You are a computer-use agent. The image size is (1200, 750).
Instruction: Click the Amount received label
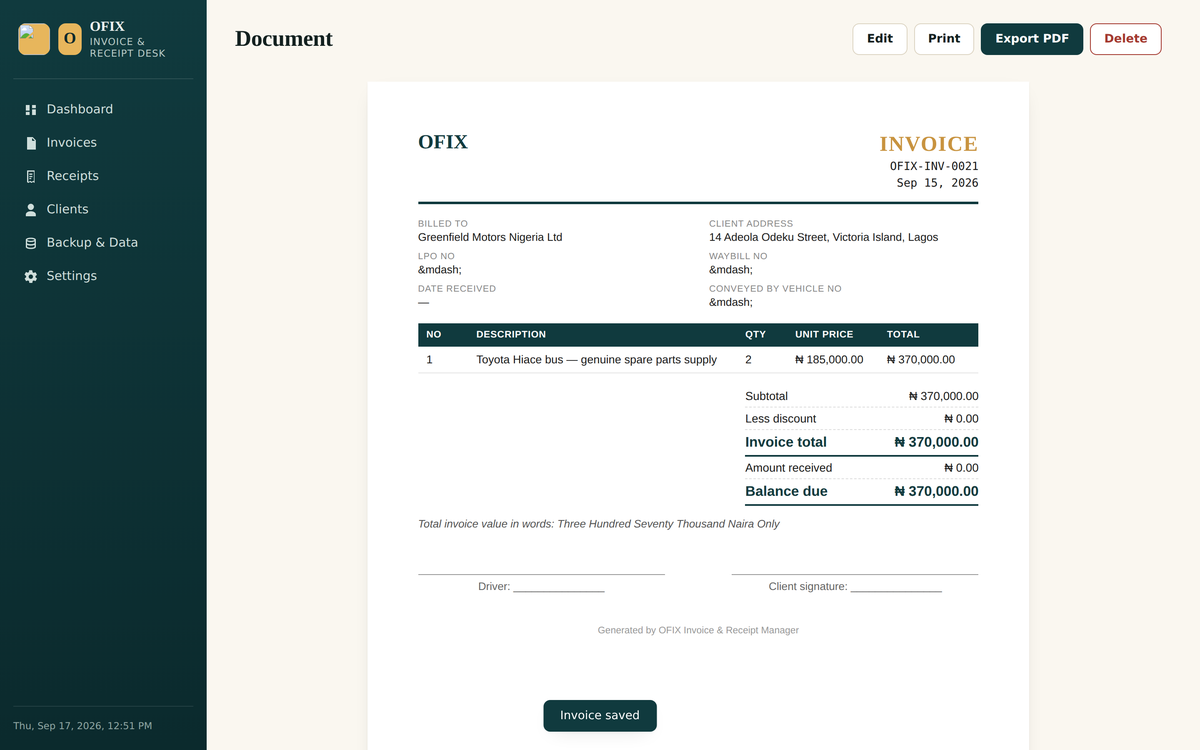(789, 468)
